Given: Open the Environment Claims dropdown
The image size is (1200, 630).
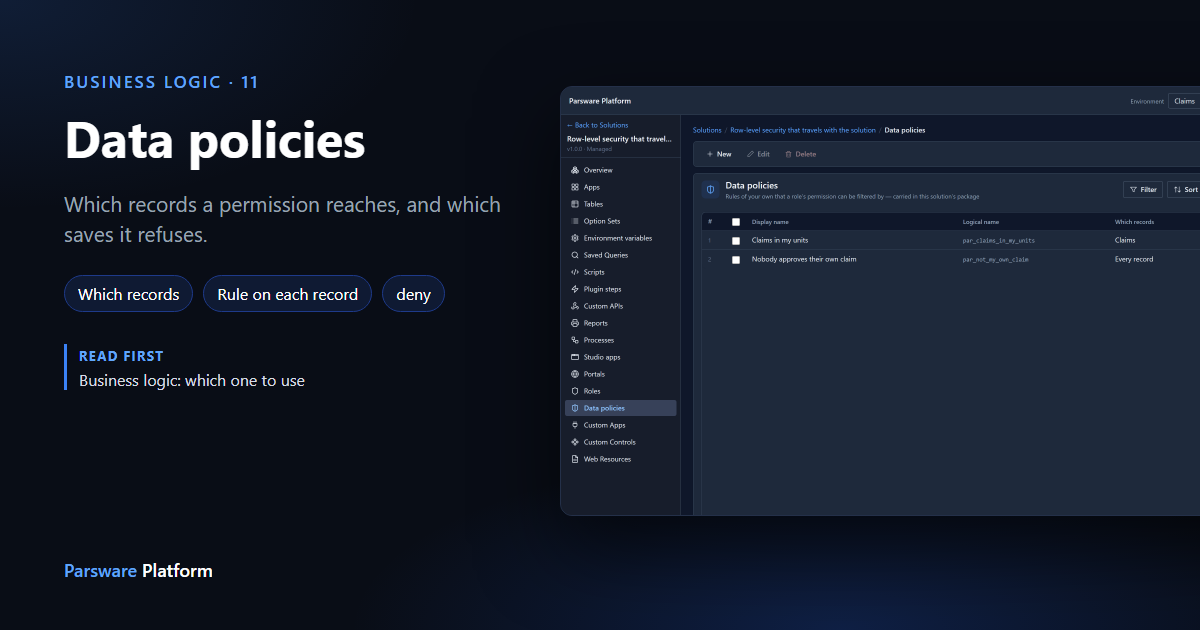Looking at the screenshot, I should click(1185, 101).
